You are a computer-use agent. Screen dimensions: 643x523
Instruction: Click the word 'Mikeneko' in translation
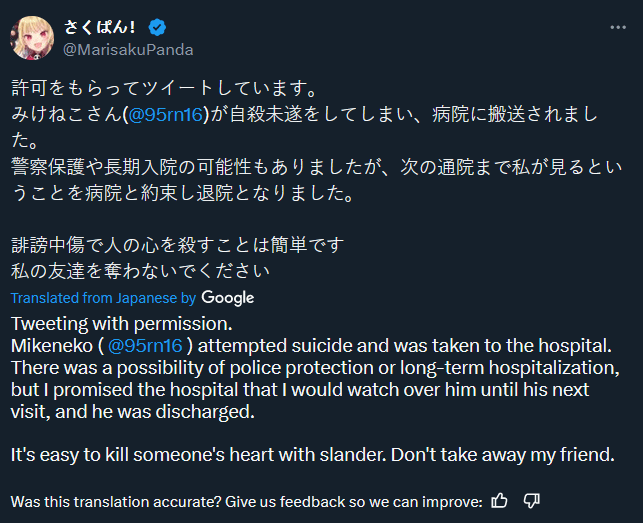tap(52, 345)
